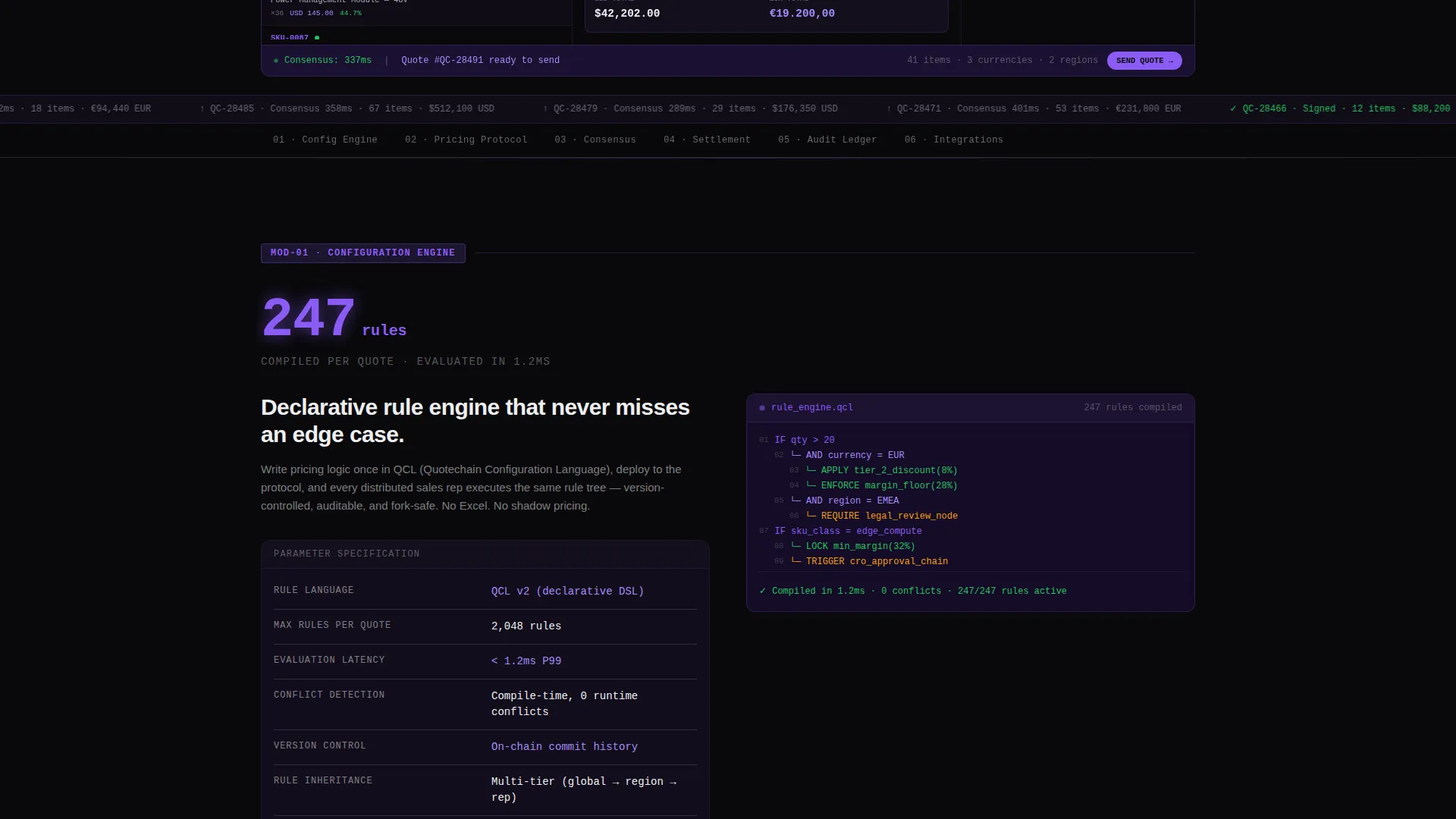This screenshot has height=819, width=1456.
Task: Click the $42,202.00 total amount
Action: click(627, 14)
